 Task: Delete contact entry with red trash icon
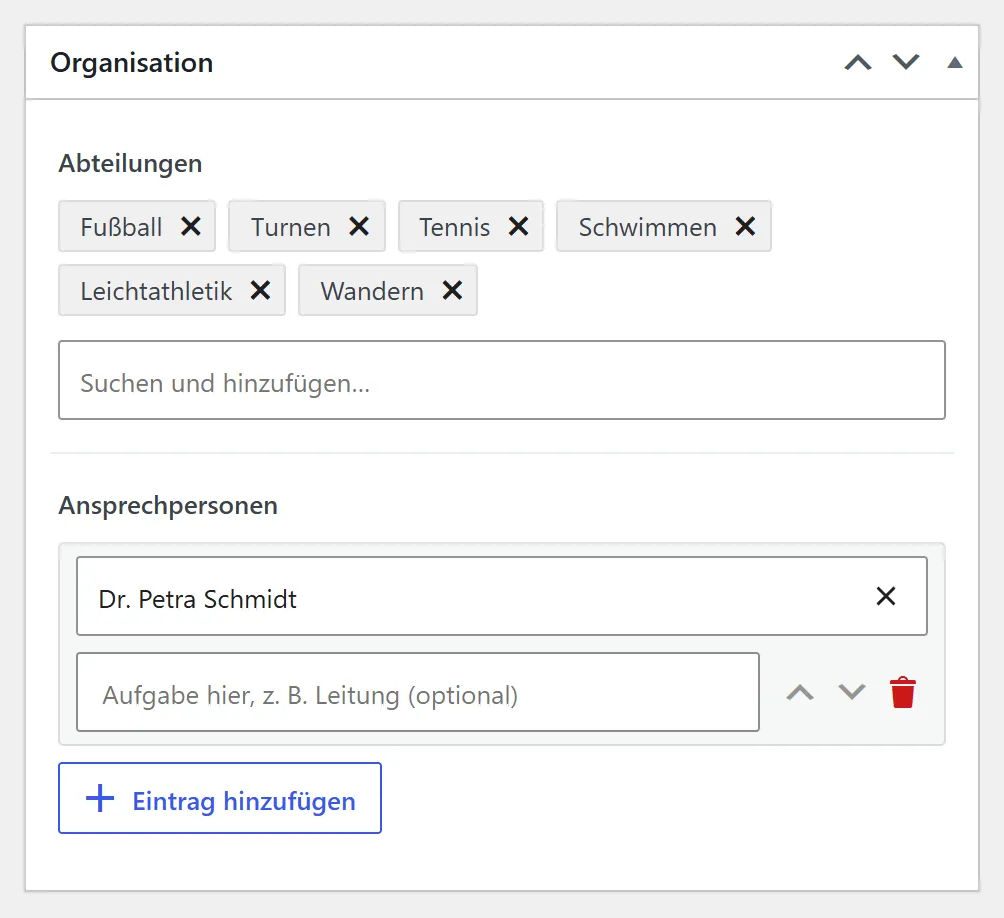[903, 692]
